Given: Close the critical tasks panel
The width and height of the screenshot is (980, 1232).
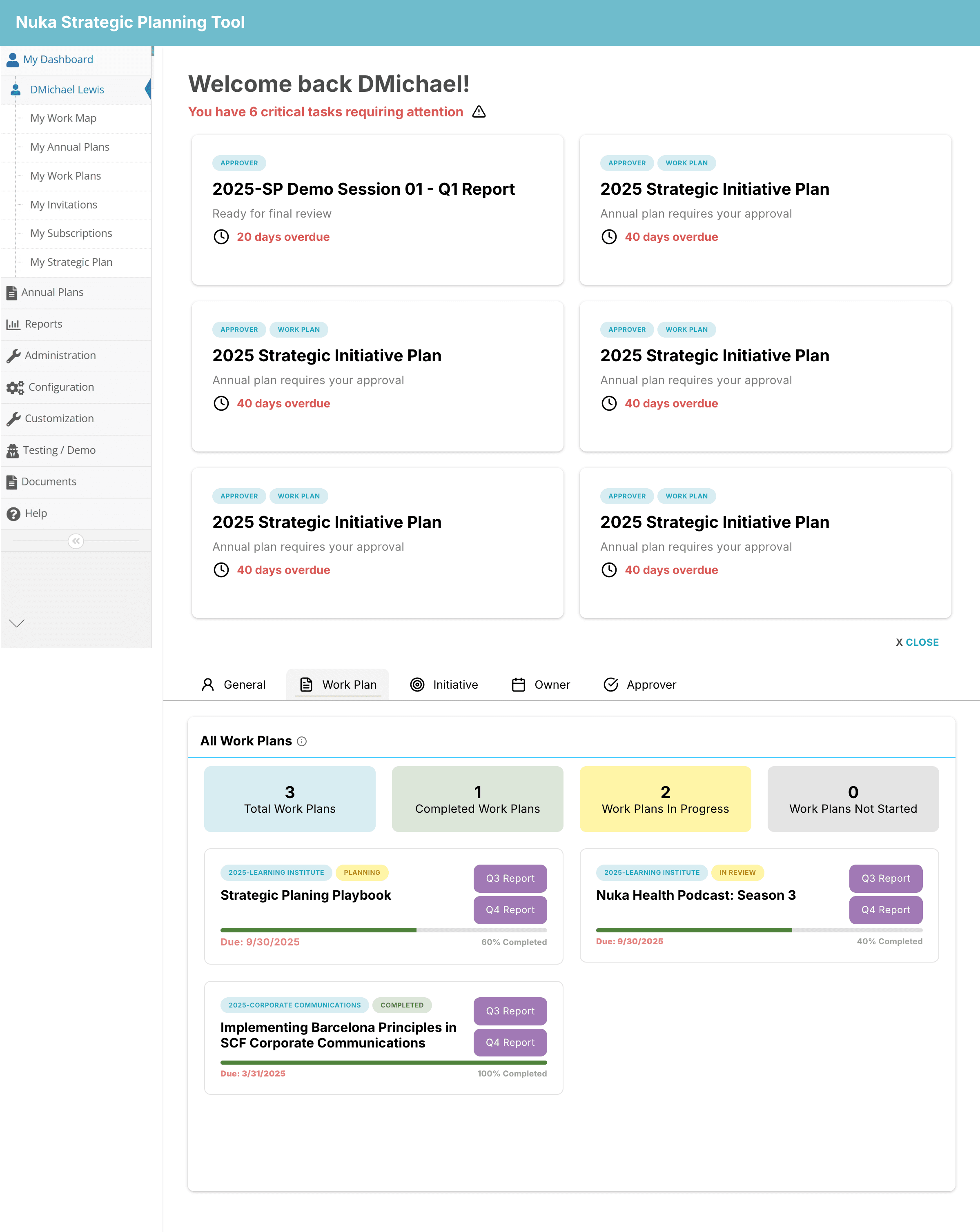Looking at the screenshot, I should tap(917, 642).
